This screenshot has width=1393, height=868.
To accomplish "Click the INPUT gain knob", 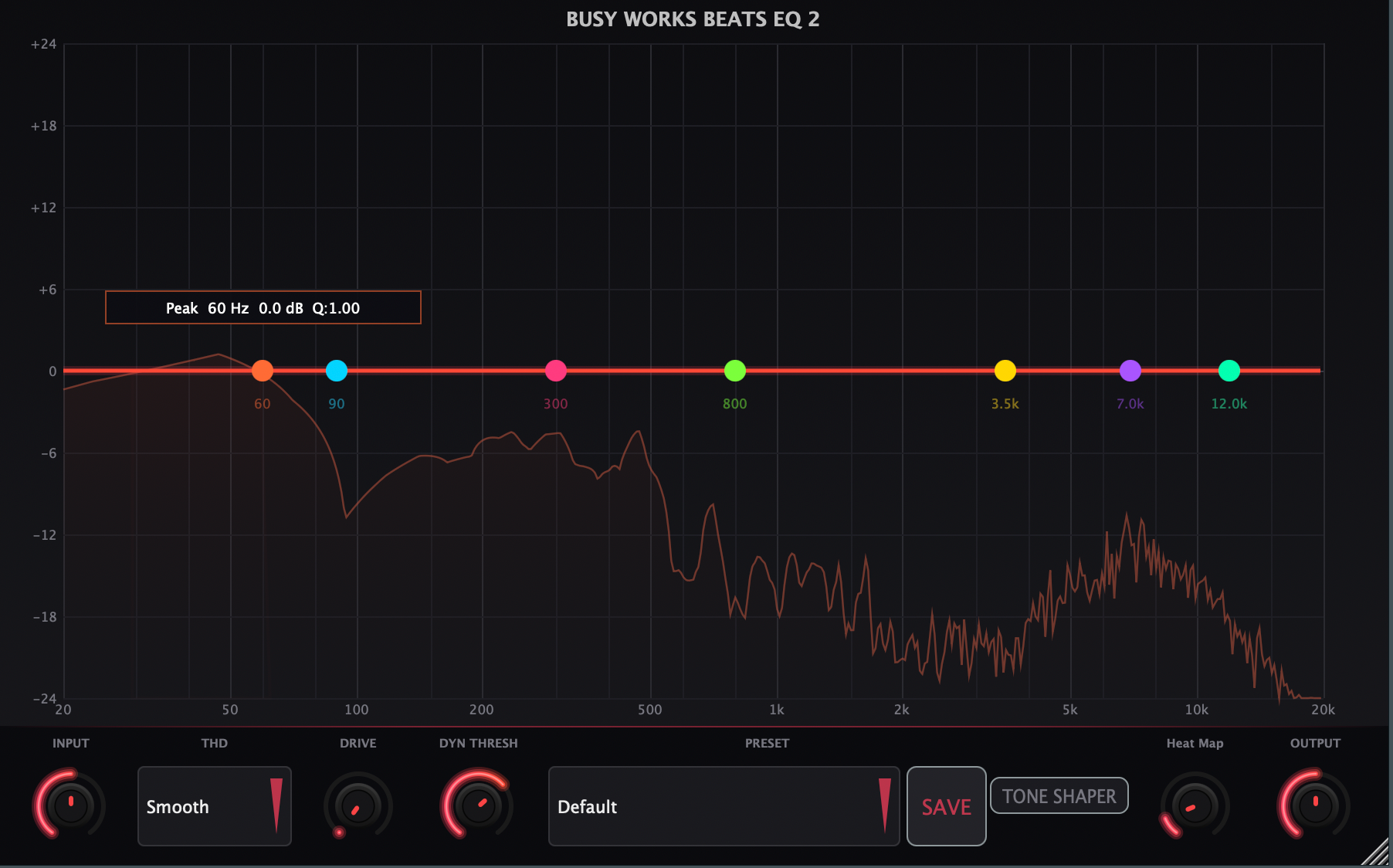I will coord(70,805).
